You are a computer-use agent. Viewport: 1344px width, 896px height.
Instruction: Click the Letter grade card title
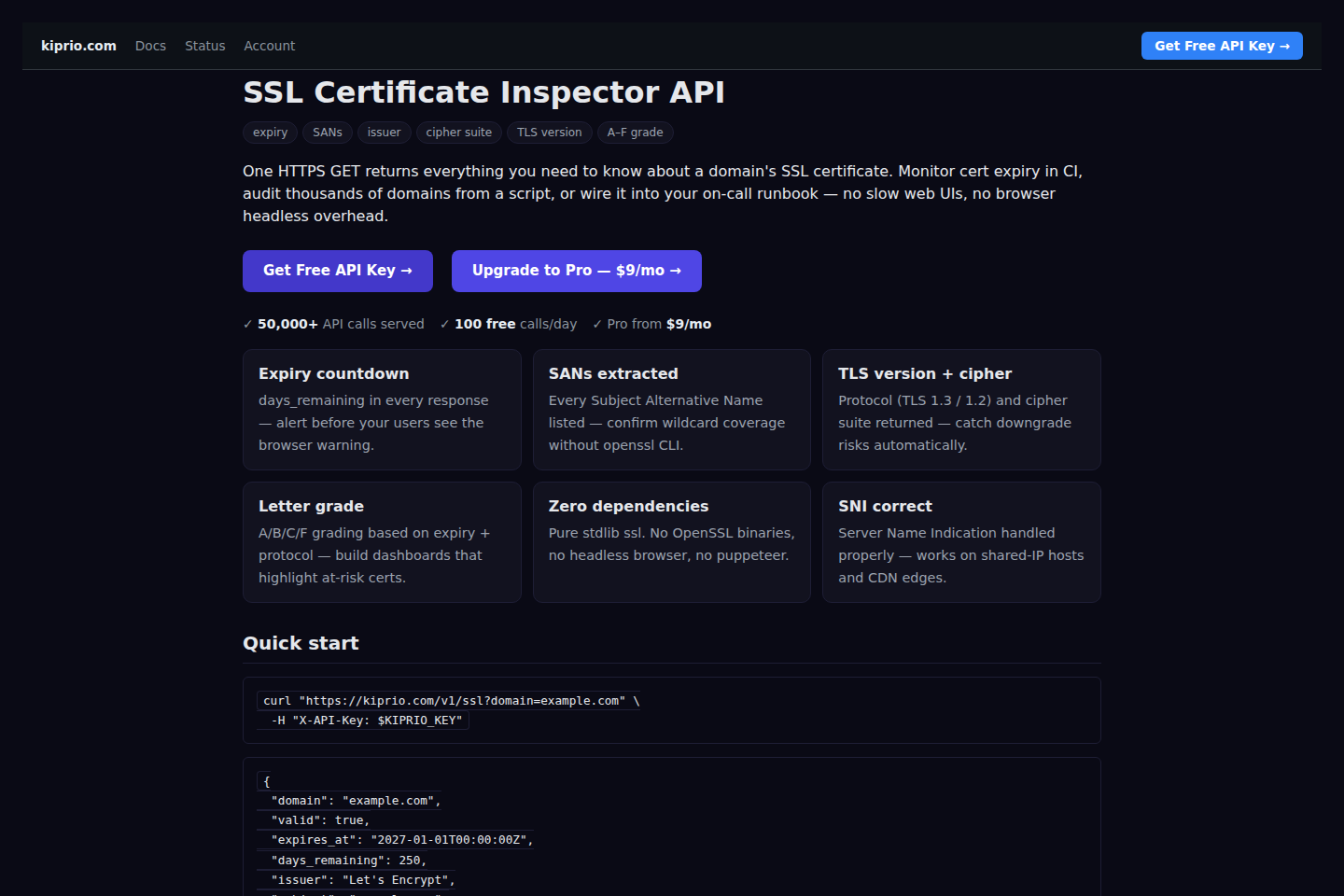click(x=311, y=506)
